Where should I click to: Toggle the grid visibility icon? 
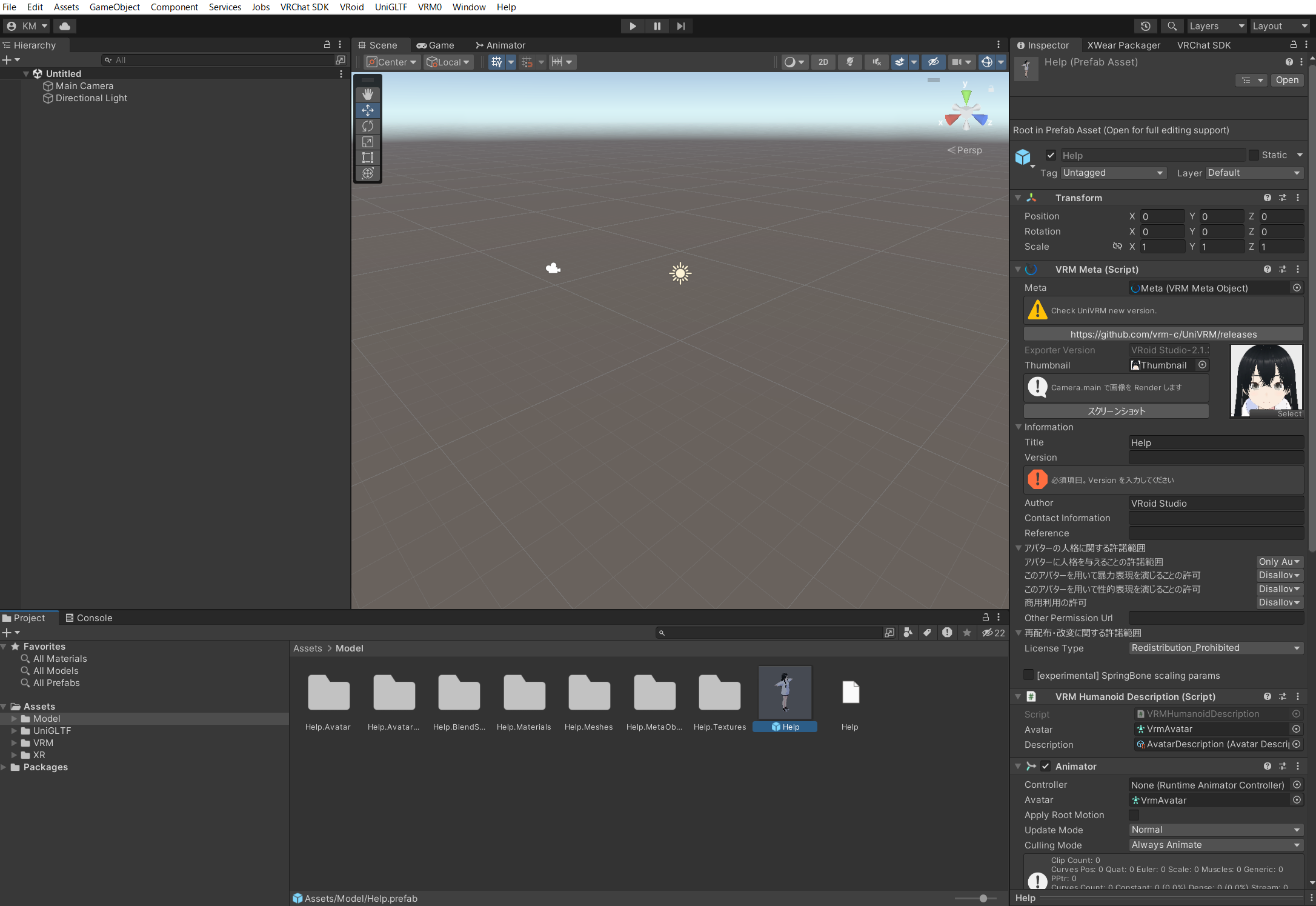point(497,62)
